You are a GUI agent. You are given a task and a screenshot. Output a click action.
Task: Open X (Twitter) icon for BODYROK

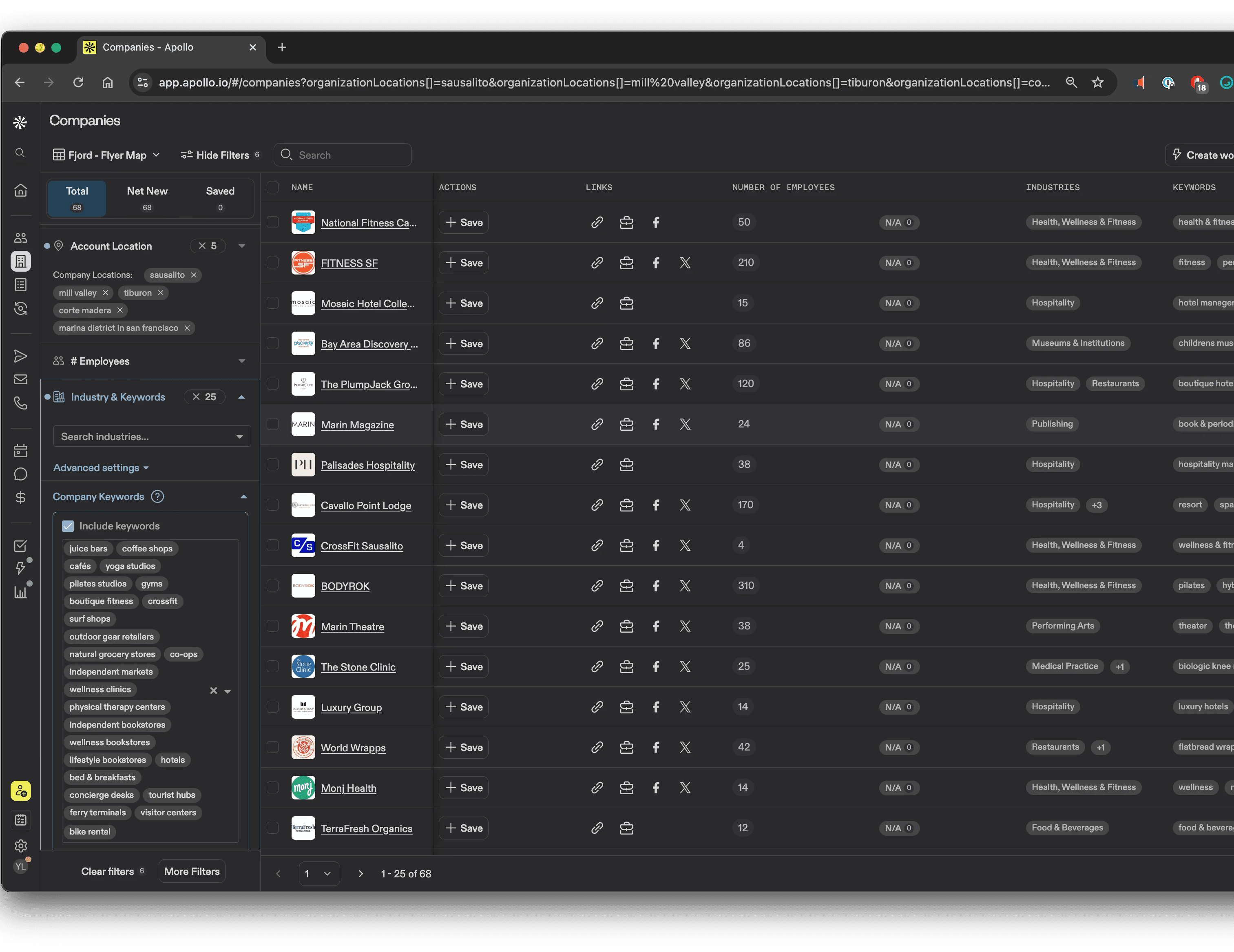pos(686,586)
